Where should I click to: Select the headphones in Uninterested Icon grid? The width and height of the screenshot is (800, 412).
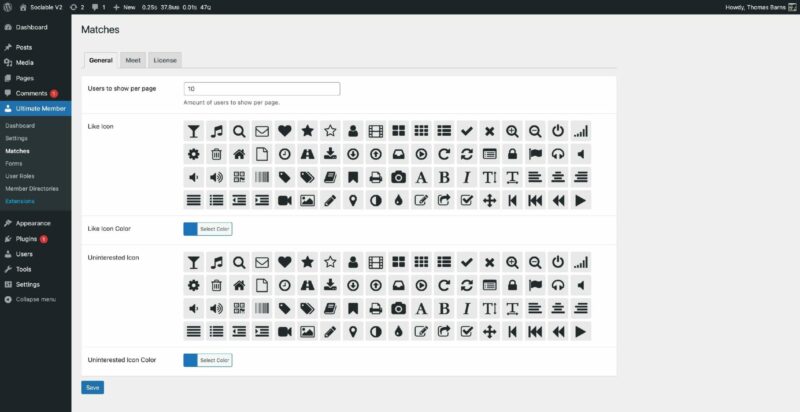tap(558, 285)
